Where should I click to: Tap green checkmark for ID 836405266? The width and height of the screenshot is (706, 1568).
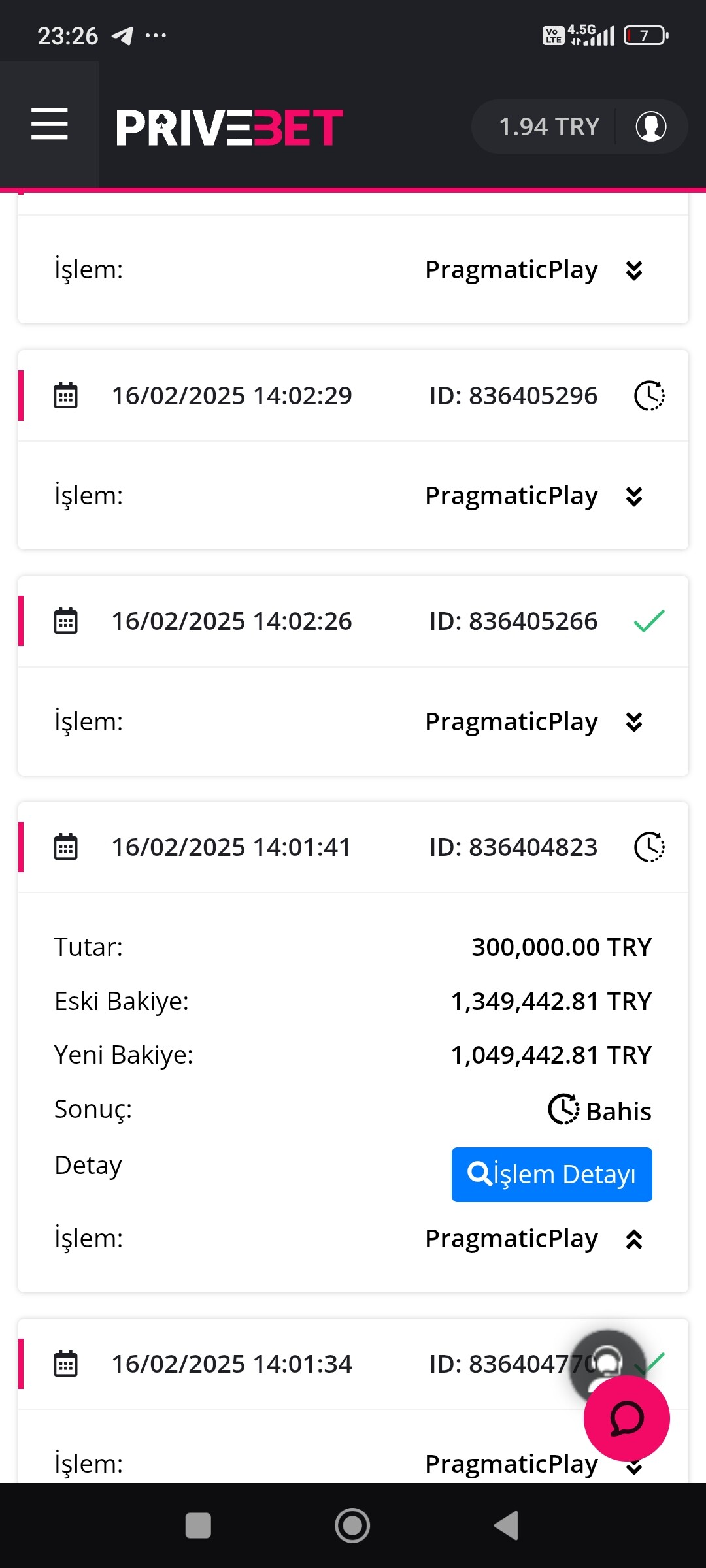[x=649, y=621]
